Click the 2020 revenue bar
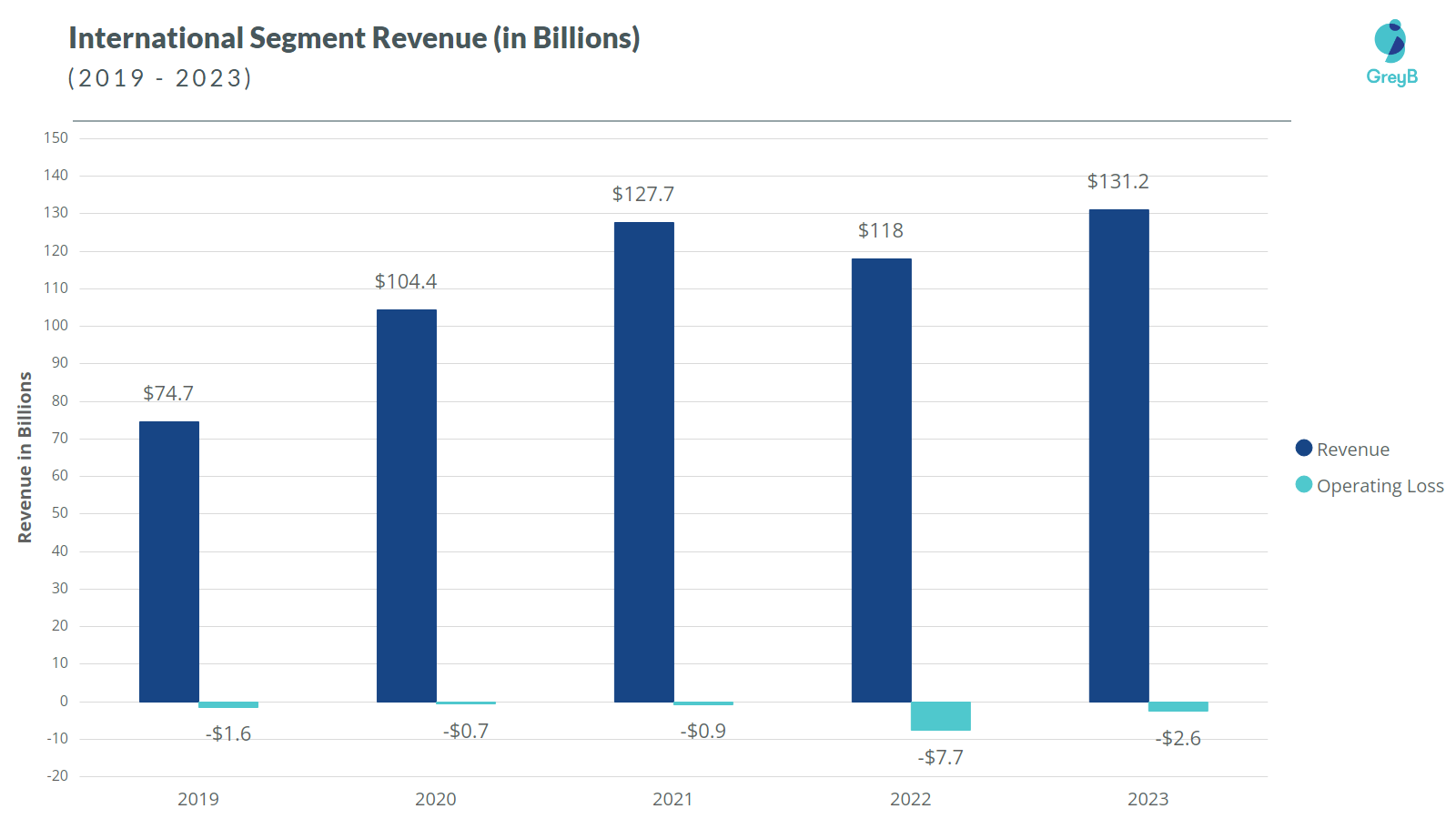 pos(407,505)
